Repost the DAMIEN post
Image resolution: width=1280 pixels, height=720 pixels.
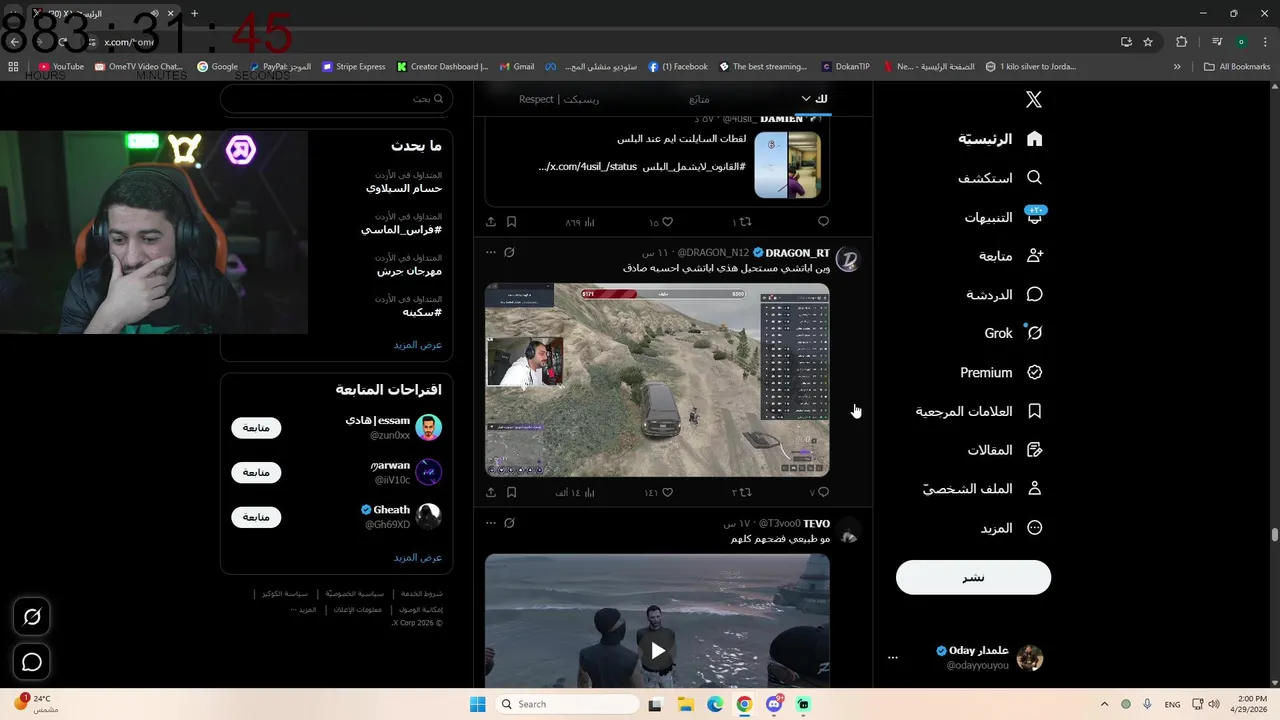(x=745, y=222)
